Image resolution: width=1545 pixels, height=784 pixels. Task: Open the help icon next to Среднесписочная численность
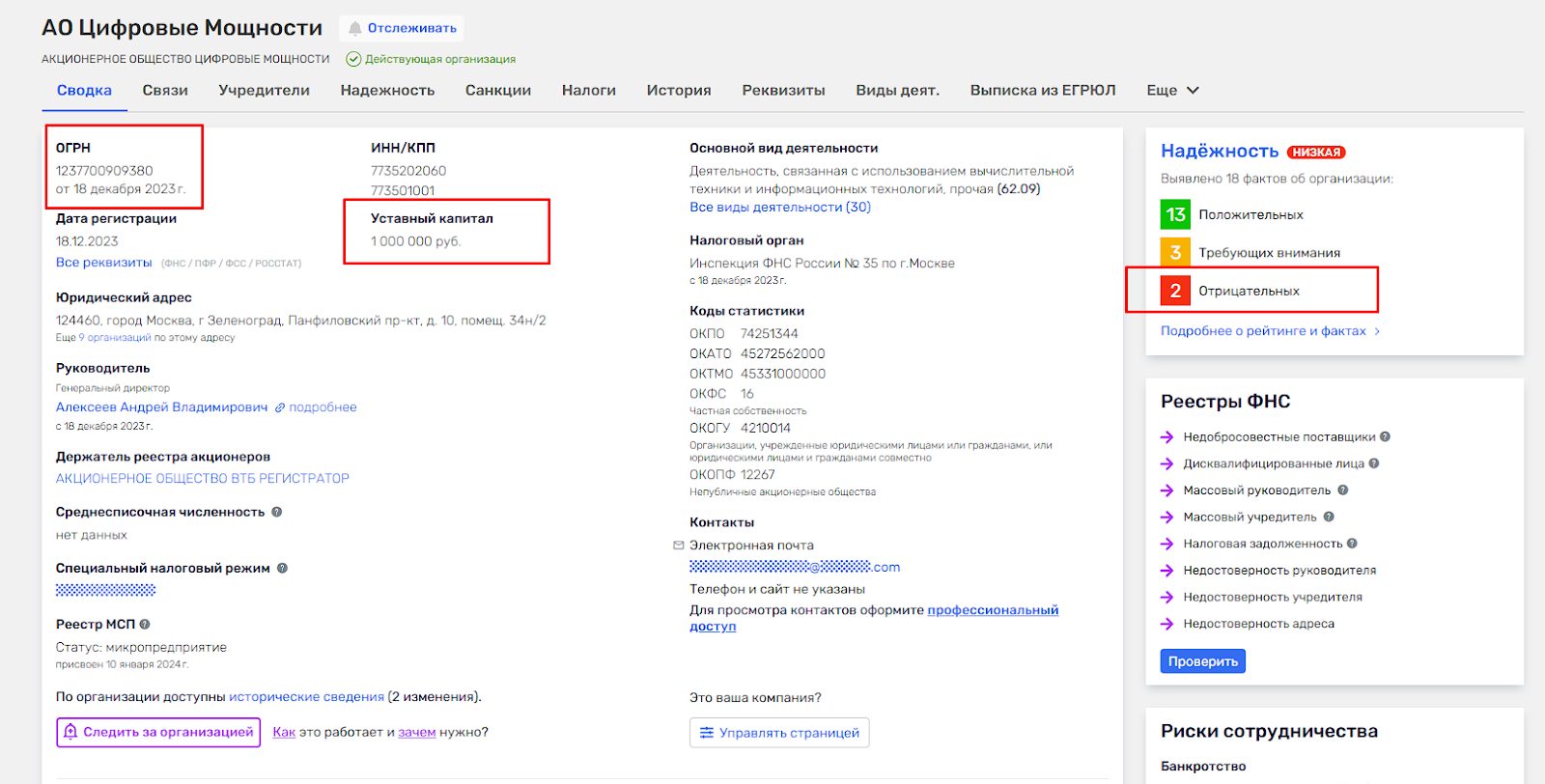(x=276, y=512)
